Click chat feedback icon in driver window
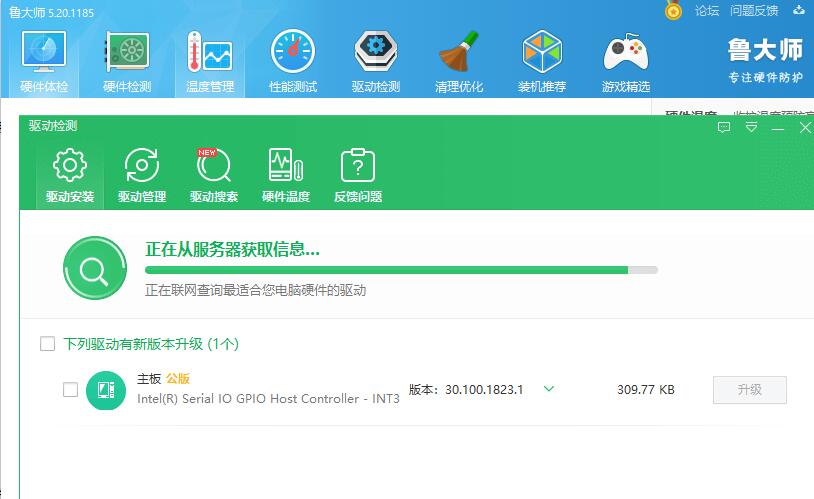 pyautogui.click(x=724, y=127)
